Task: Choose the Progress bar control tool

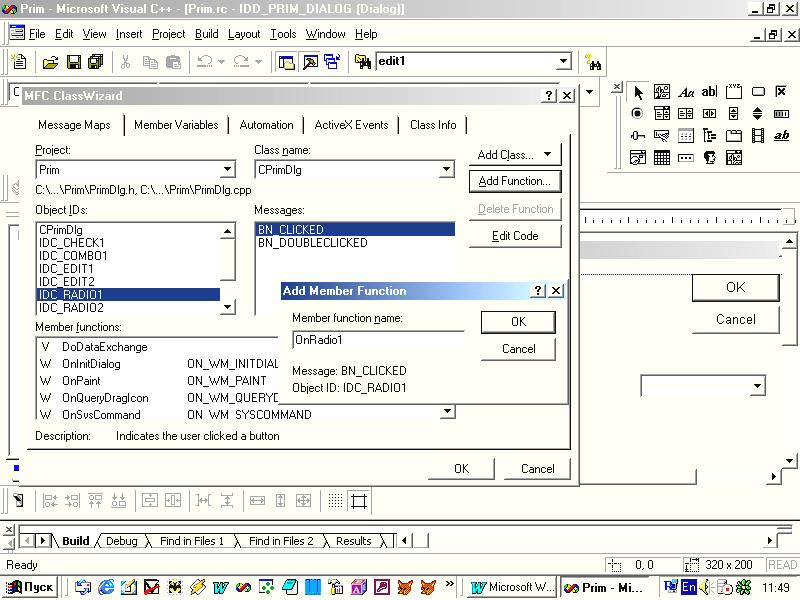Action: [x=781, y=113]
